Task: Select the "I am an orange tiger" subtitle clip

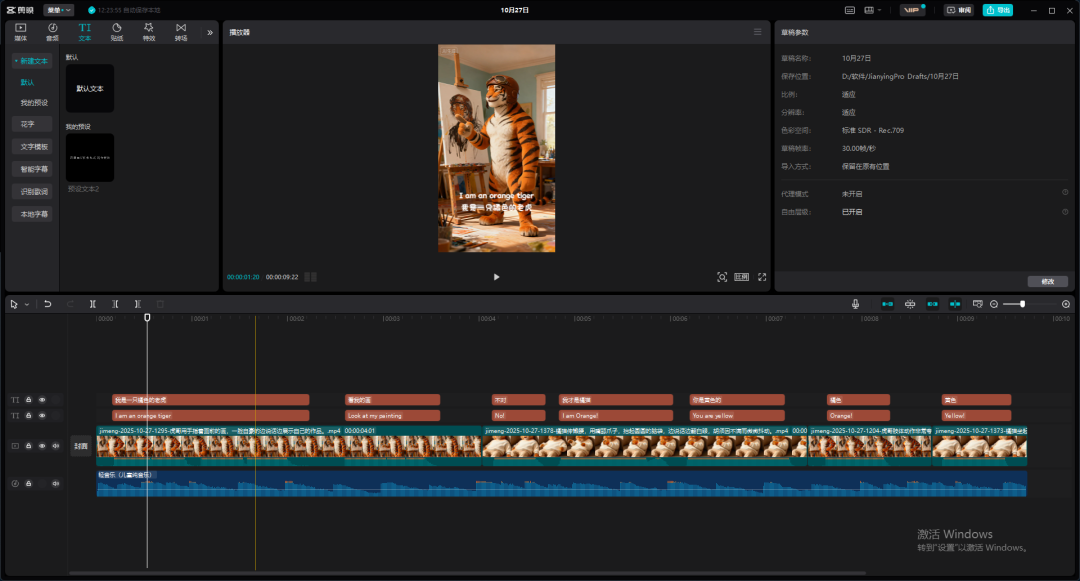Action: pyautogui.click(x=210, y=415)
